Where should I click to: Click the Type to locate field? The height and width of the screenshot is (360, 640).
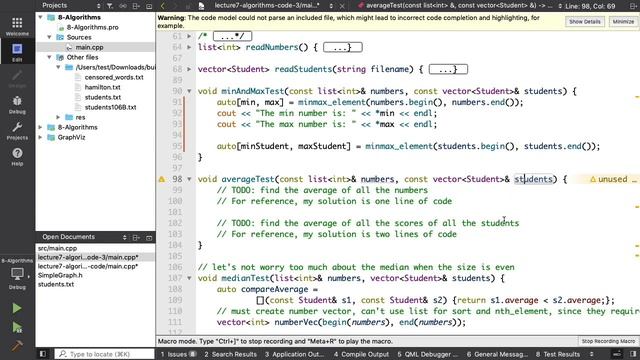(104, 354)
